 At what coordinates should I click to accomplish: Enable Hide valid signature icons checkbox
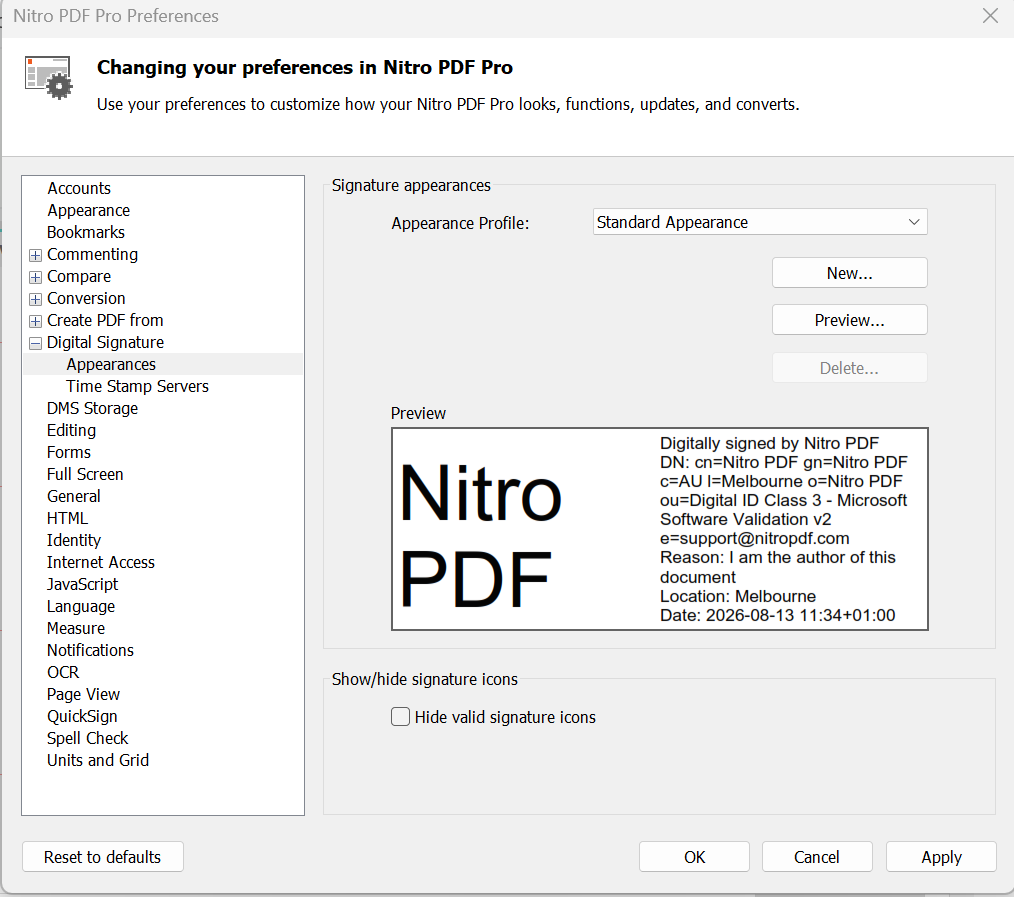(x=400, y=717)
